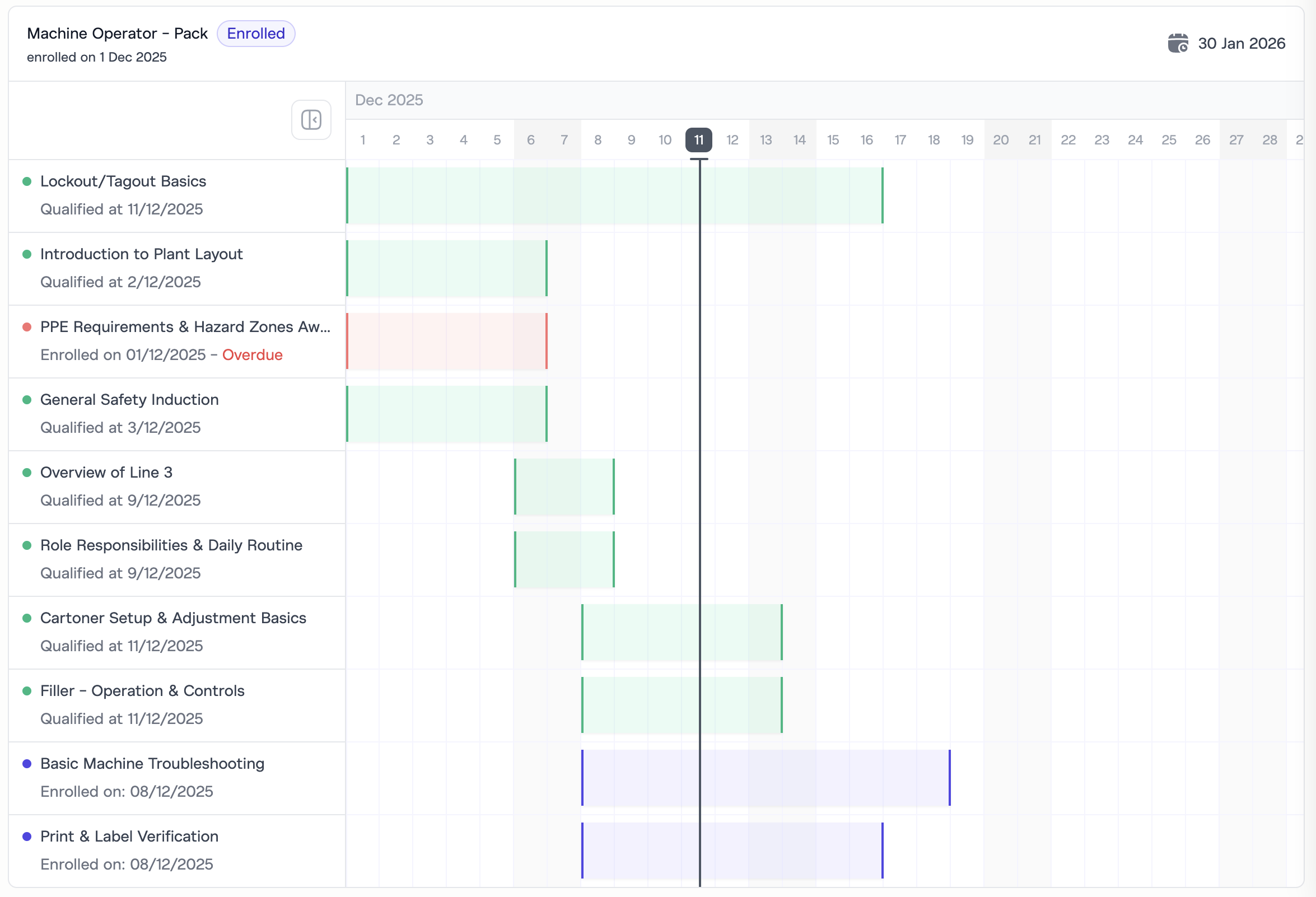This screenshot has height=897, width=1316.
Task: Select the highlighted day 11 marker
Action: click(698, 140)
